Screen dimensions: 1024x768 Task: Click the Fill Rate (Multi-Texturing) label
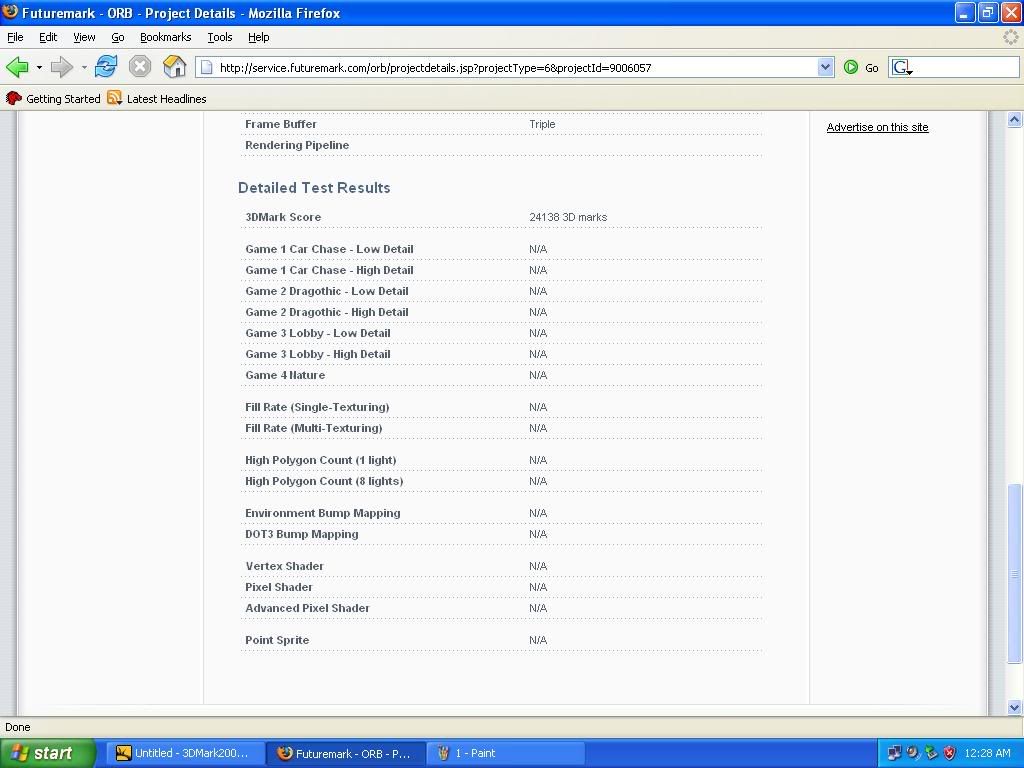click(313, 428)
